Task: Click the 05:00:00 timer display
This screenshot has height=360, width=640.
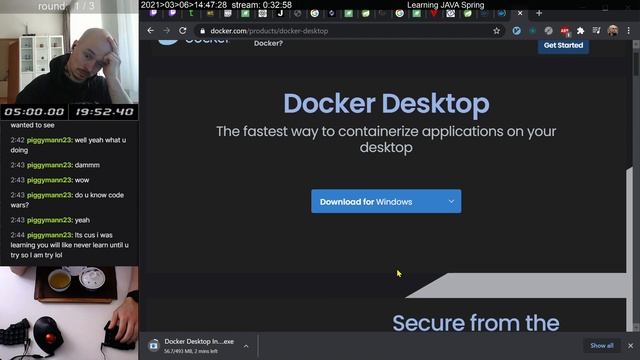Action: tap(34, 112)
